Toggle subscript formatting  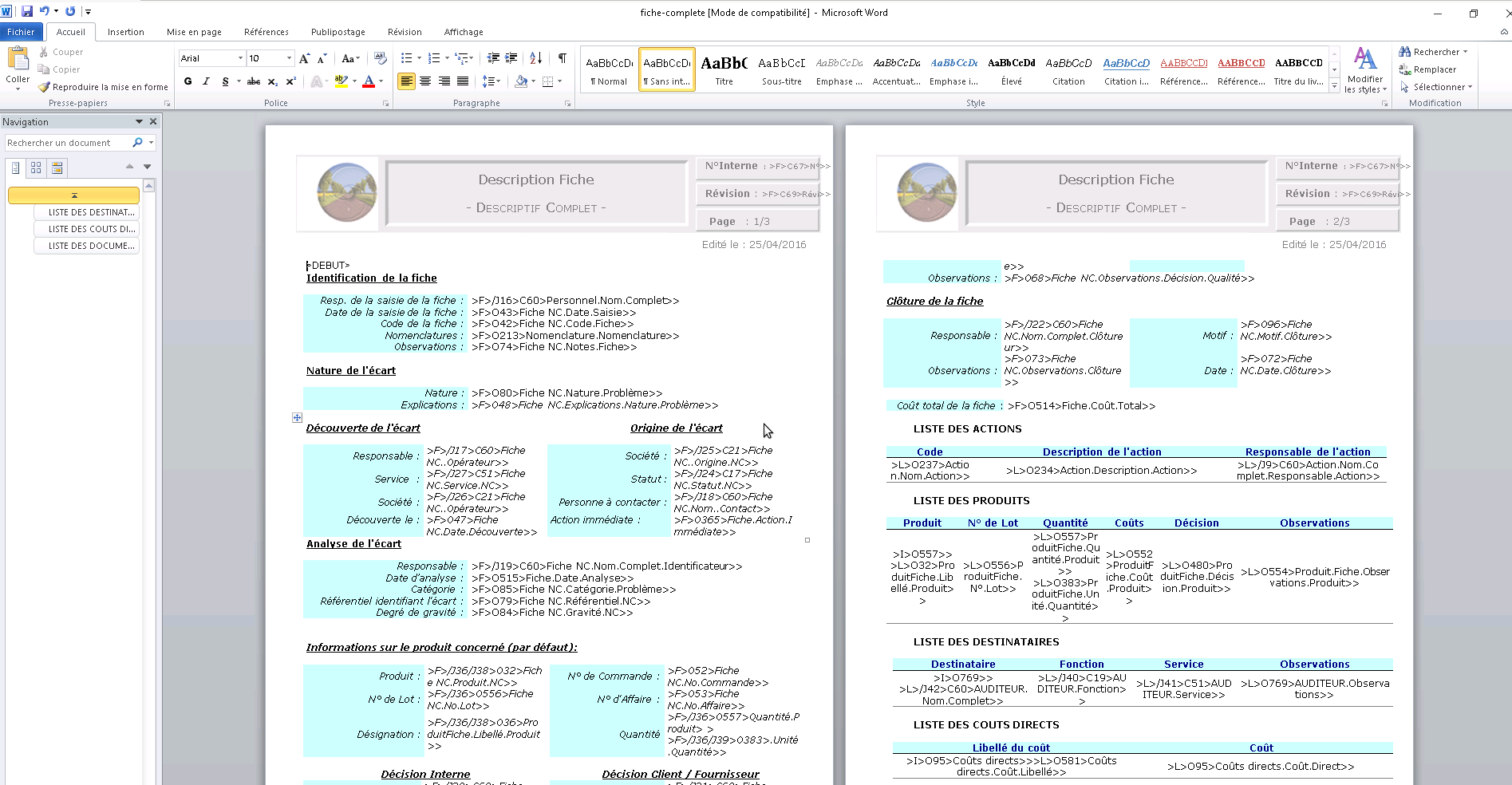coord(272,81)
